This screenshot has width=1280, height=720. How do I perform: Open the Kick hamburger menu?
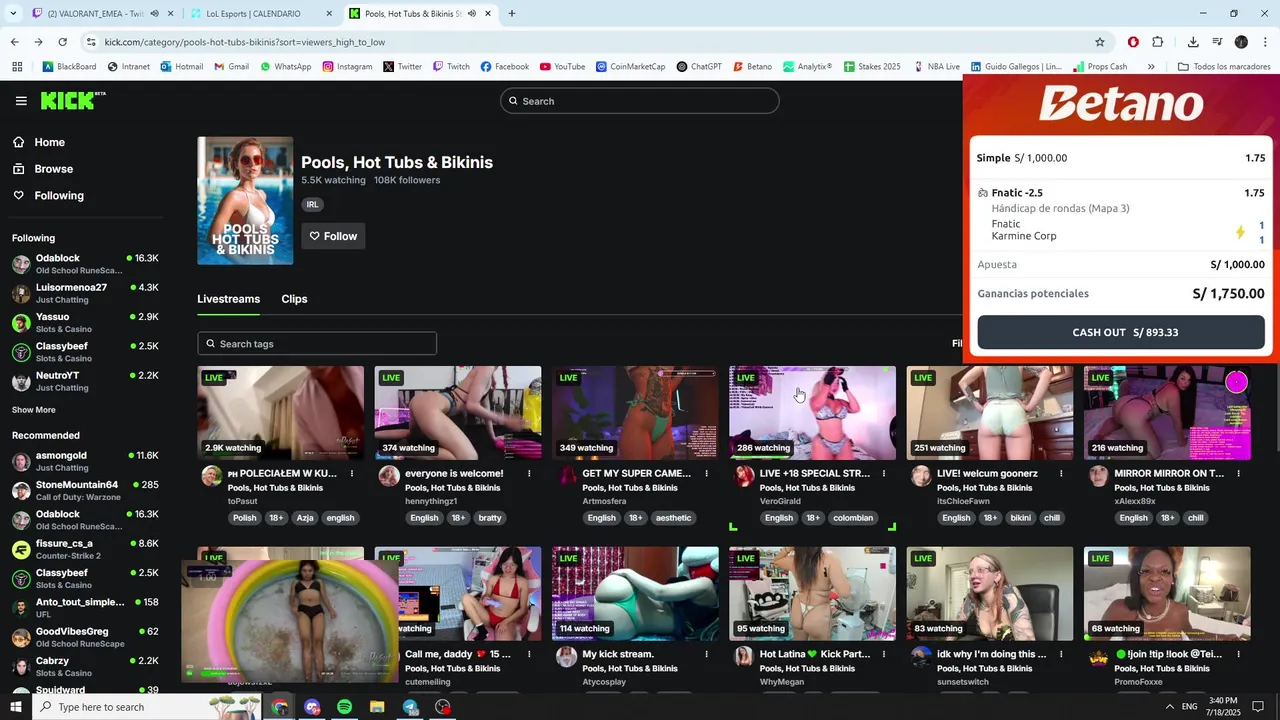(21, 101)
